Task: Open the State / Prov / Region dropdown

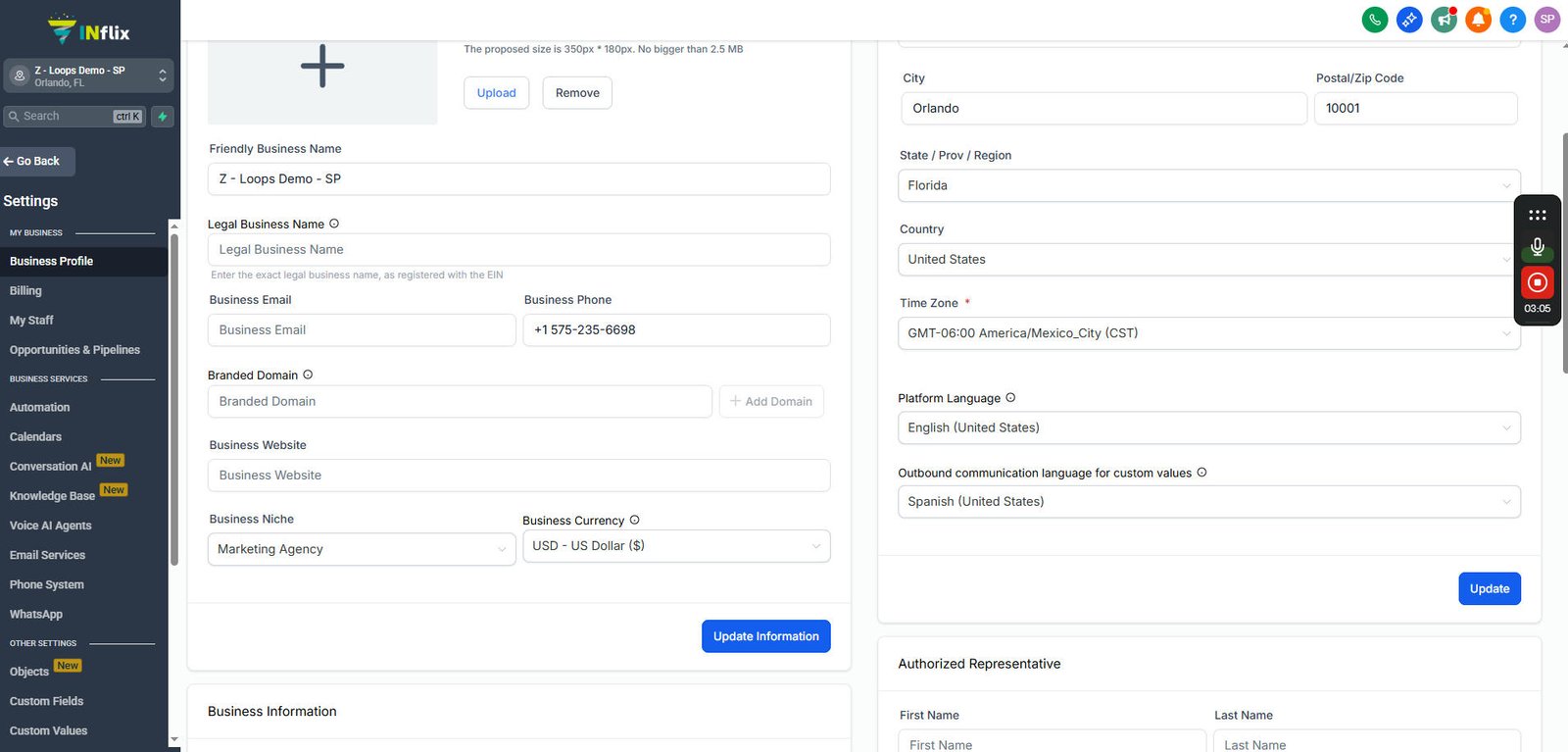Action: (1209, 185)
